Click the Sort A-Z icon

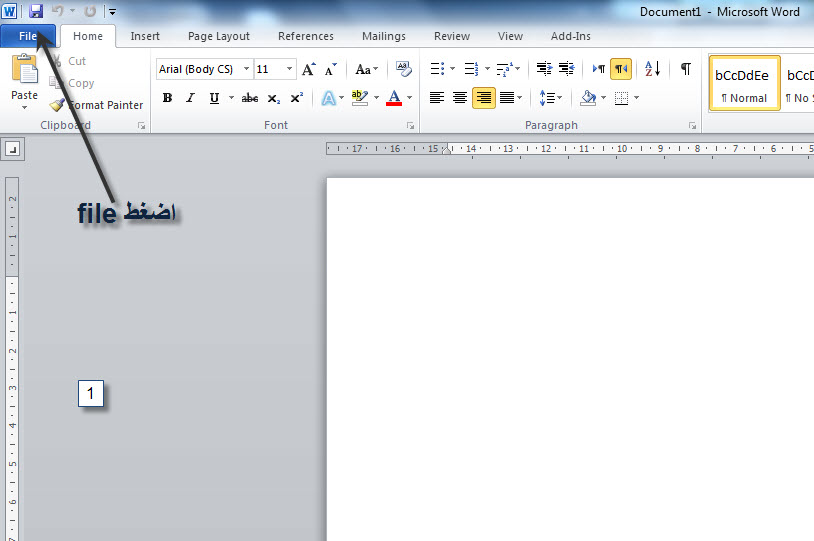pyautogui.click(x=652, y=69)
